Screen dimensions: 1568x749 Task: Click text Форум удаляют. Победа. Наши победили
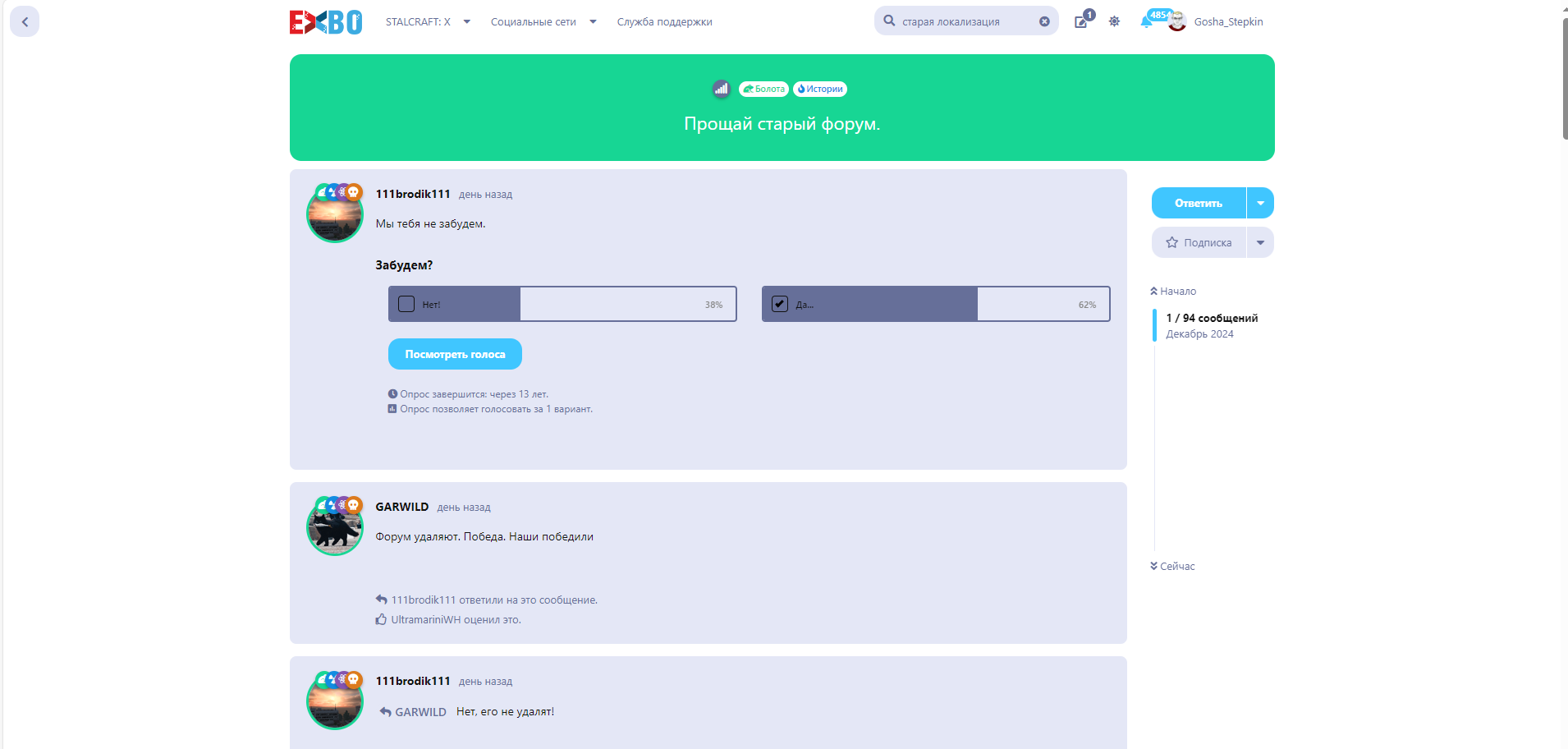pyautogui.click(x=484, y=537)
